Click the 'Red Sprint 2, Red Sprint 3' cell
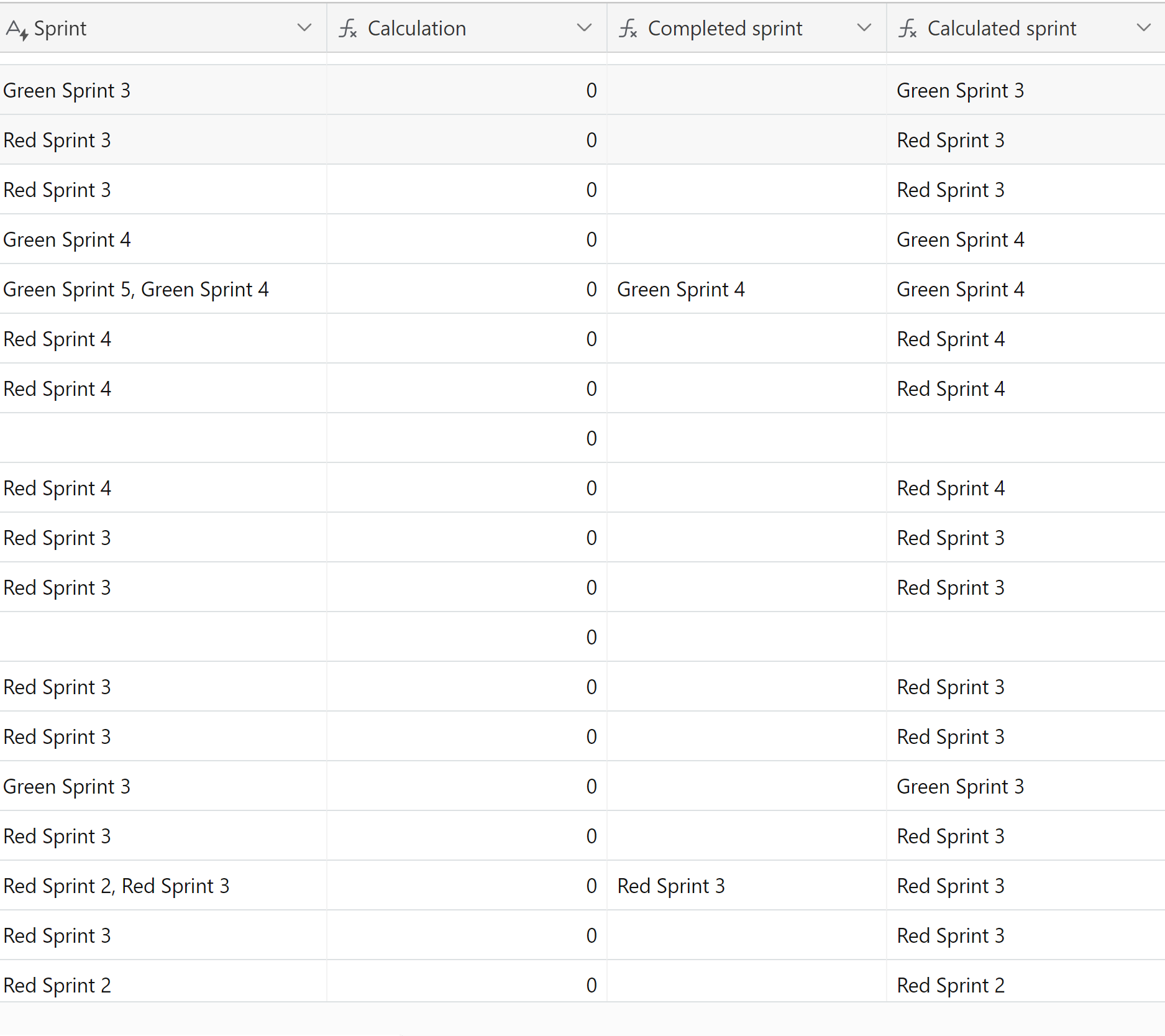Screen dimensions: 1165x1036 pos(163,886)
